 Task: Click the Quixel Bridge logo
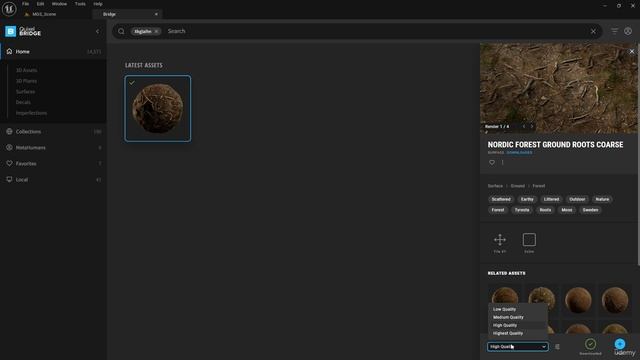tap(23, 31)
